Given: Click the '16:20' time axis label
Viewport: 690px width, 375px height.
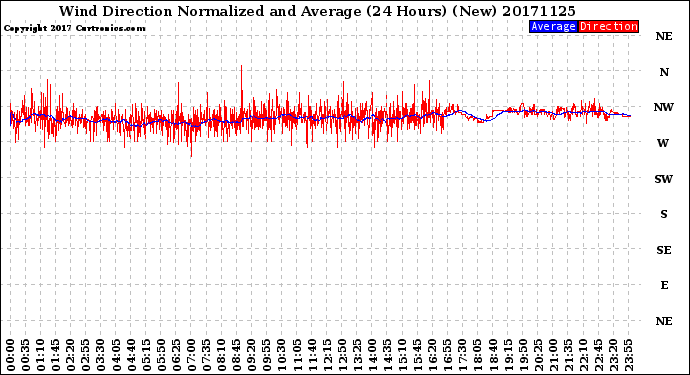Looking at the screenshot, I should (433, 355).
